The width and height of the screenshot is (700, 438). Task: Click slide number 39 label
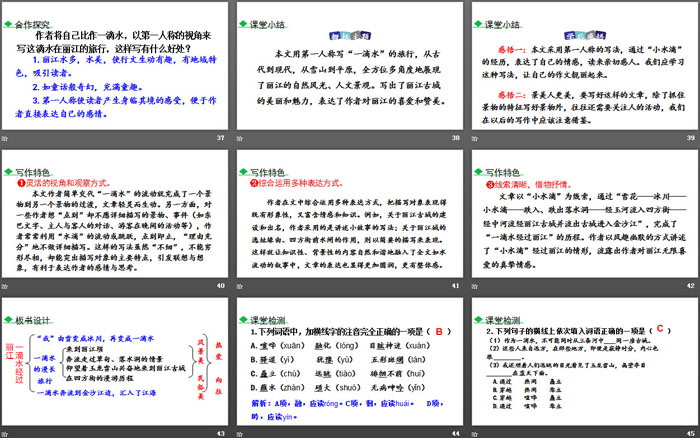click(691, 138)
